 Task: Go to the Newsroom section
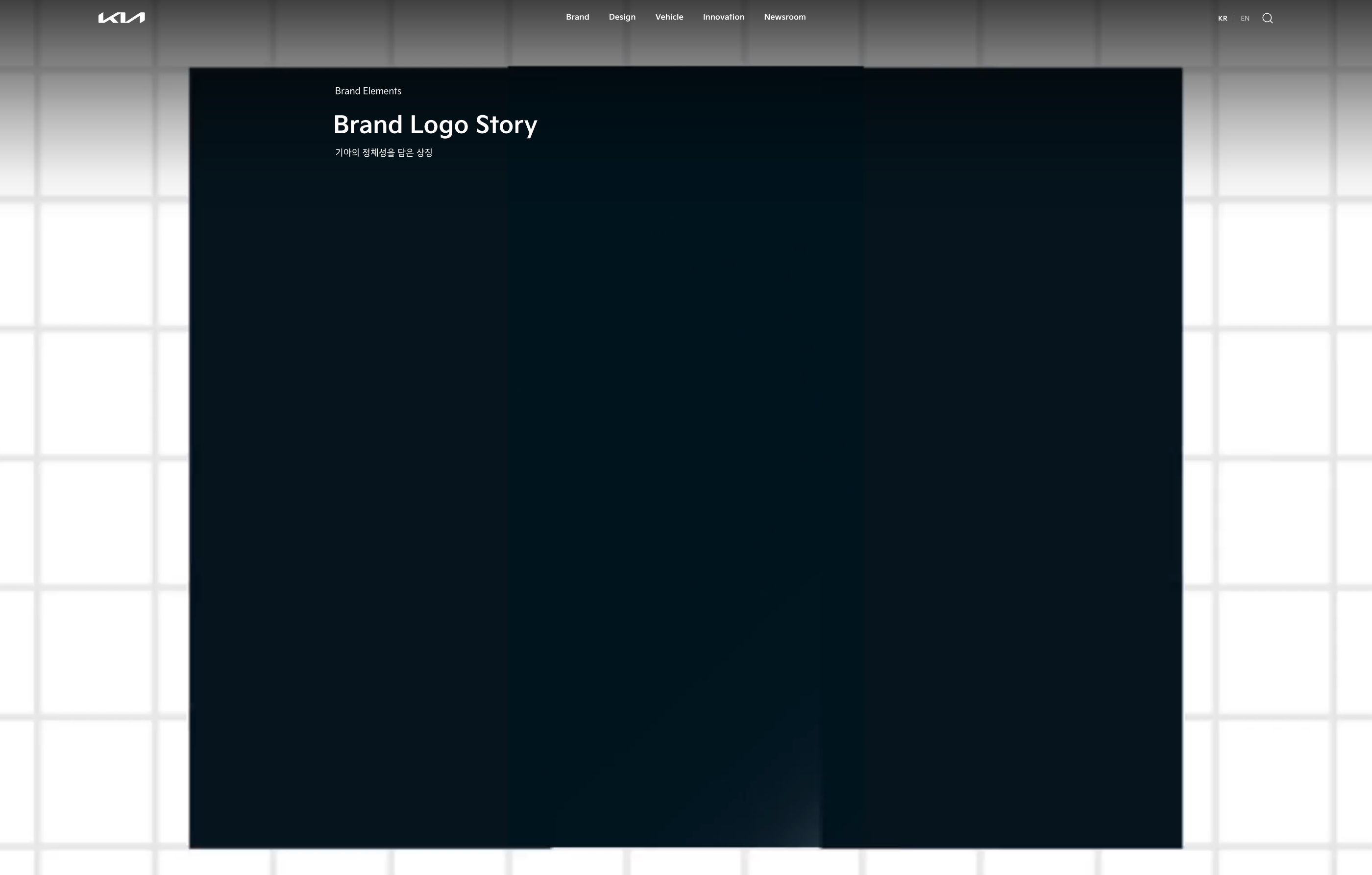pyautogui.click(x=784, y=17)
